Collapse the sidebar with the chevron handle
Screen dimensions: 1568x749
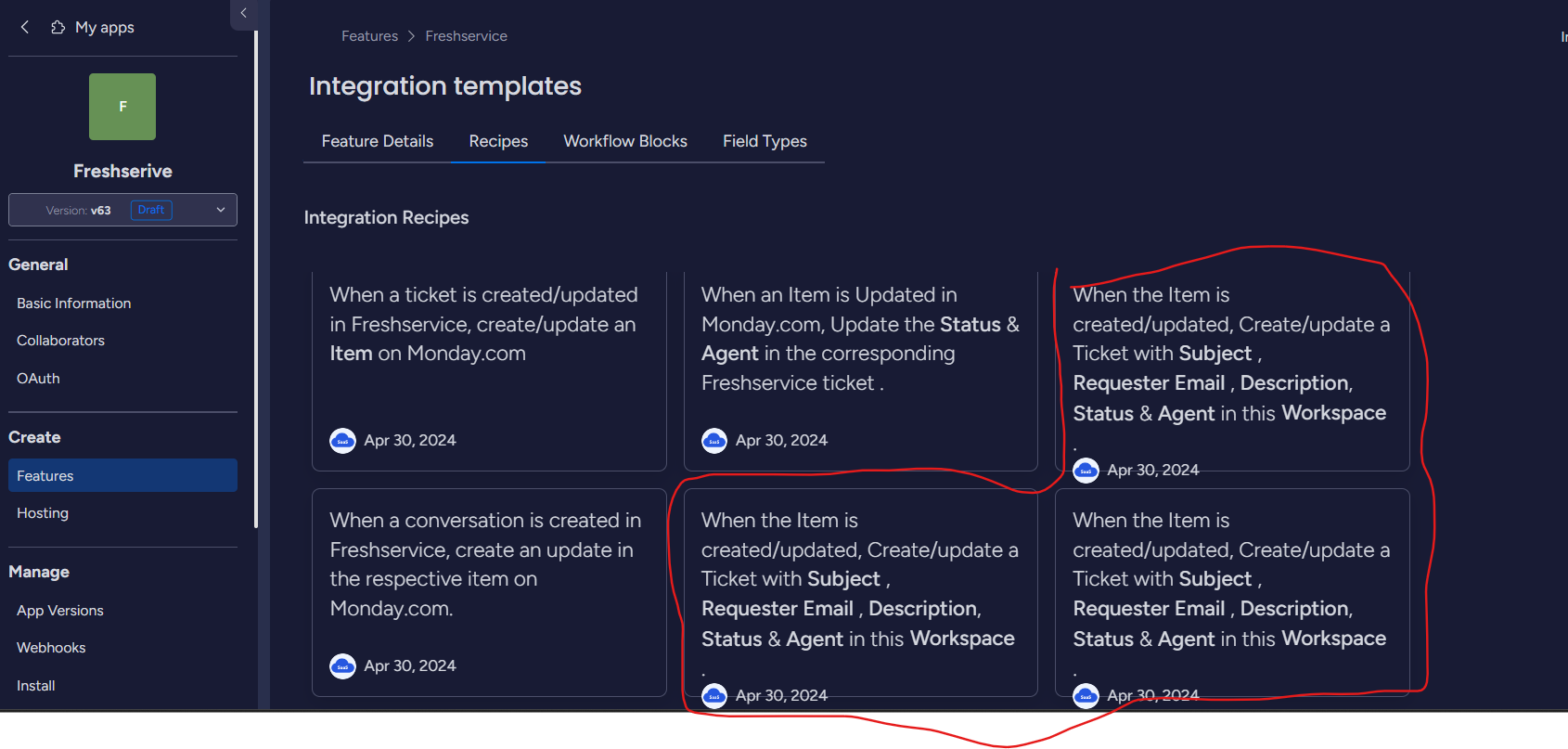click(243, 13)
